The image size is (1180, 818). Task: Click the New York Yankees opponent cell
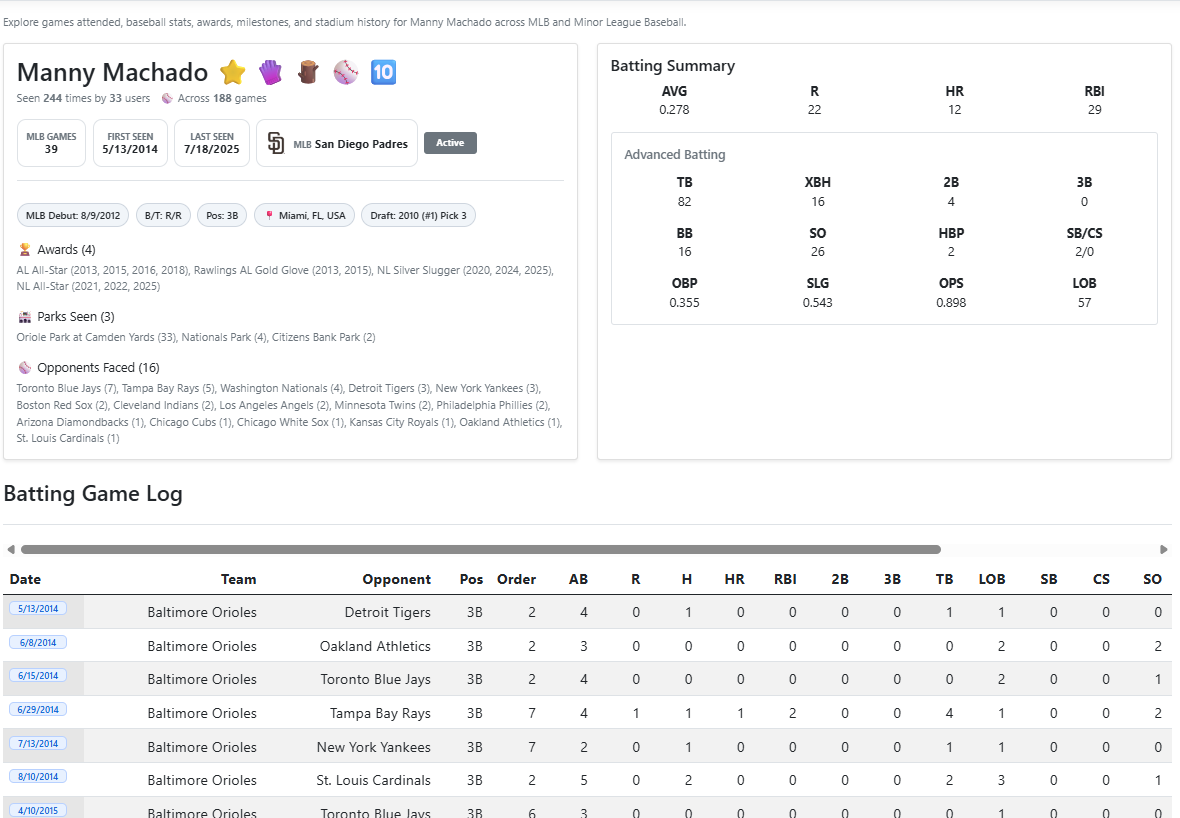point(374,747)
